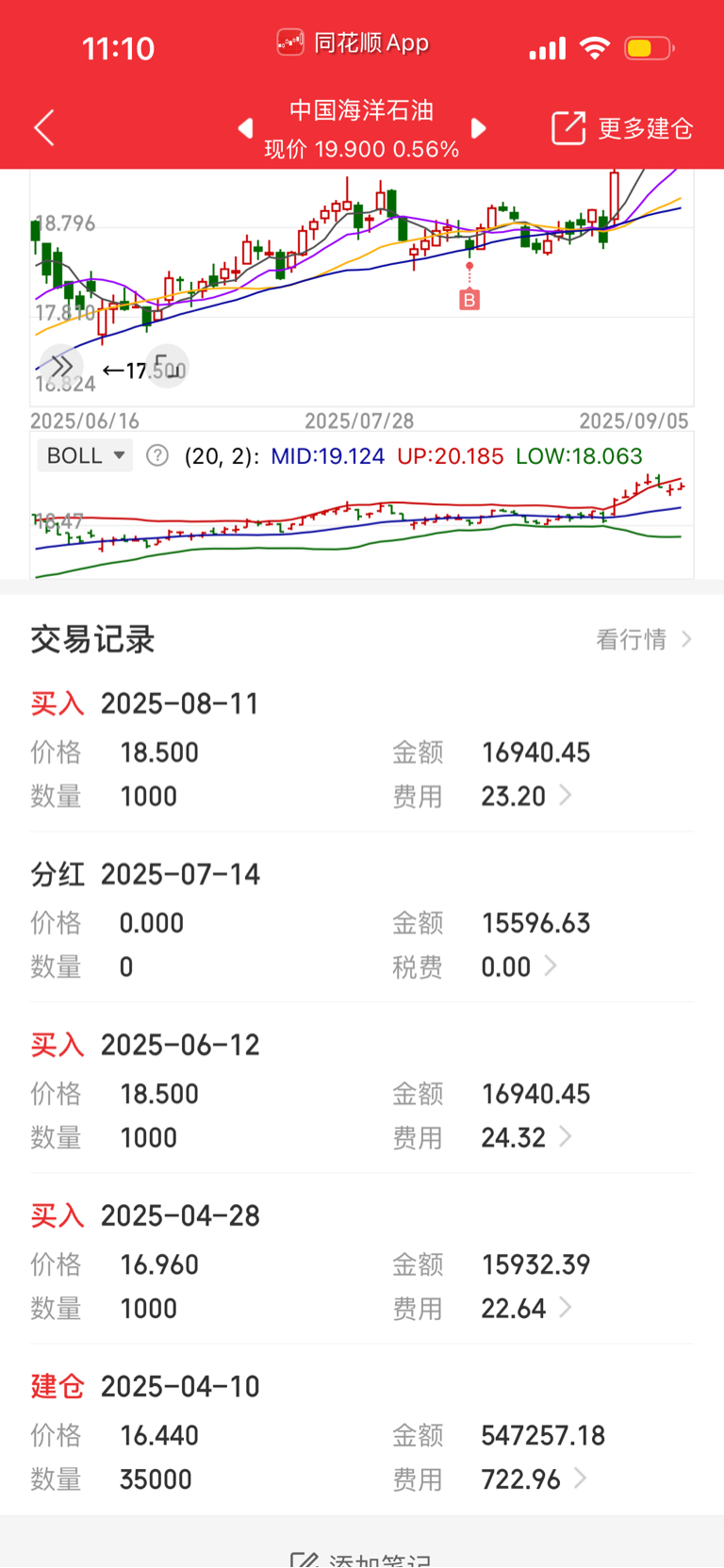Screen dimensions: 724x1568
Task: Go to previous stock with left triangle
Action: pyautogui.click(x=245, y=128)
